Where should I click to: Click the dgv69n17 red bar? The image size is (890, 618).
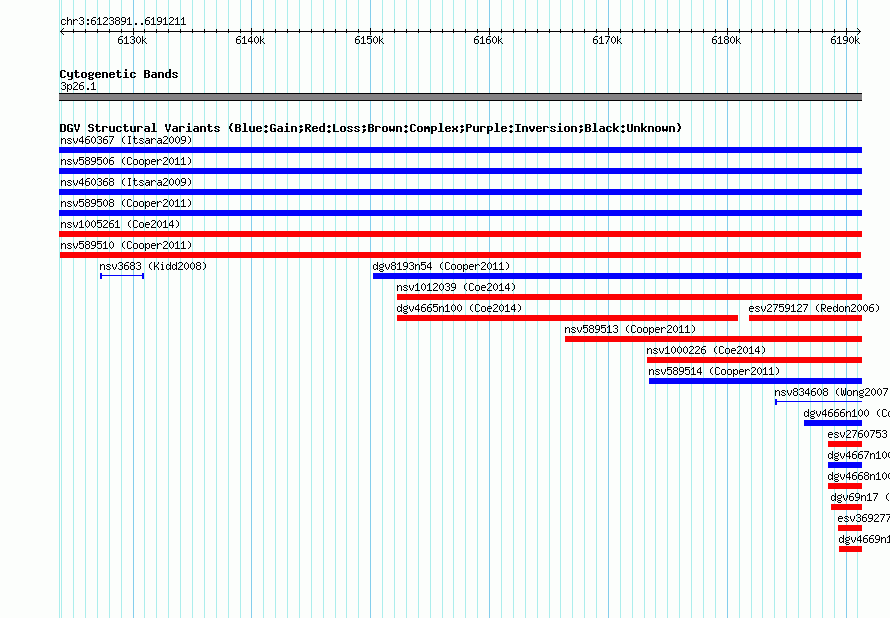(847, 507)
